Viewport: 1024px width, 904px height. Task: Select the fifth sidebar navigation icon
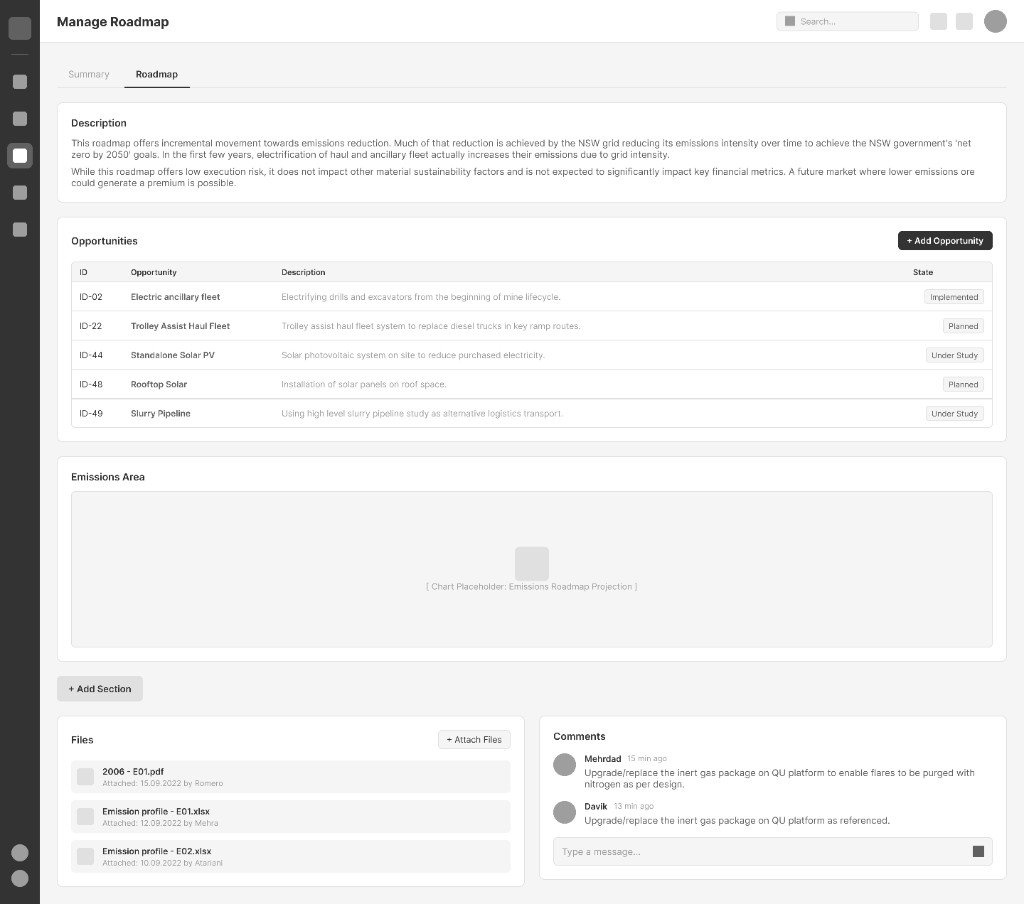[x=20, y=229]
